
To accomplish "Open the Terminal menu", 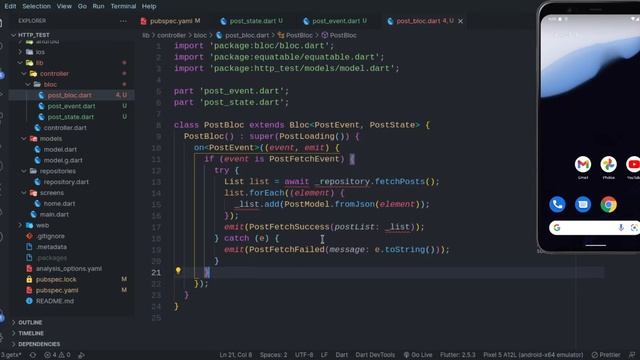I will pos(123,6).
